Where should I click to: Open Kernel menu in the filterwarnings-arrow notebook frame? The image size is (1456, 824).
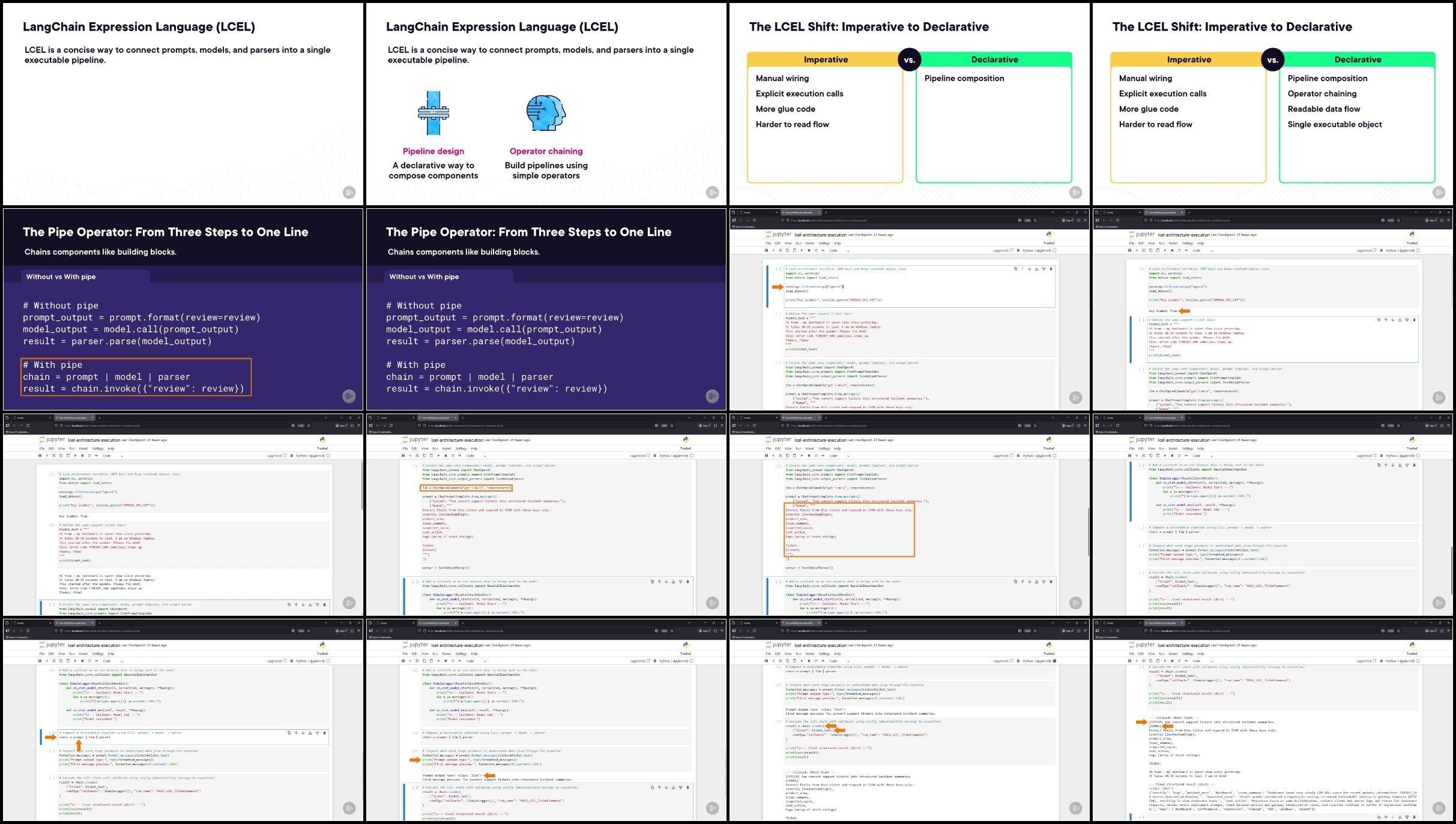809,243
